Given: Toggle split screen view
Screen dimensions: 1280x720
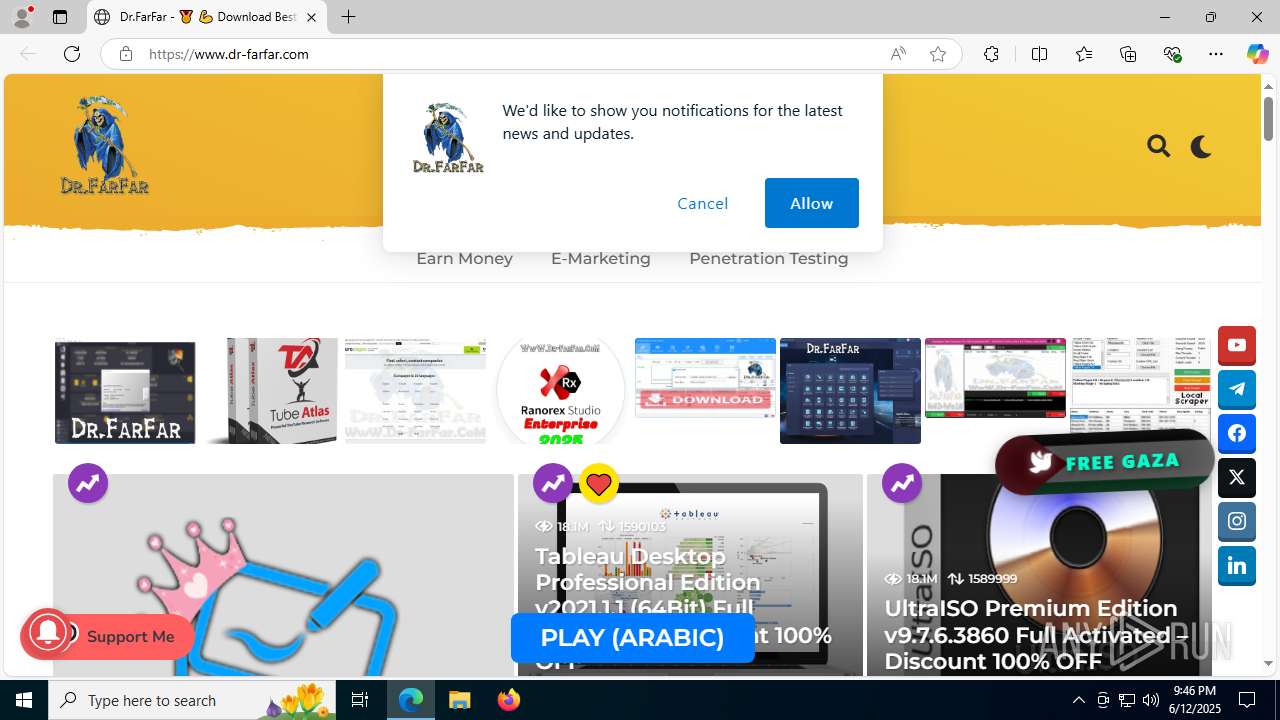Looking at the screenshot, I should click(x=1039, y=54).
